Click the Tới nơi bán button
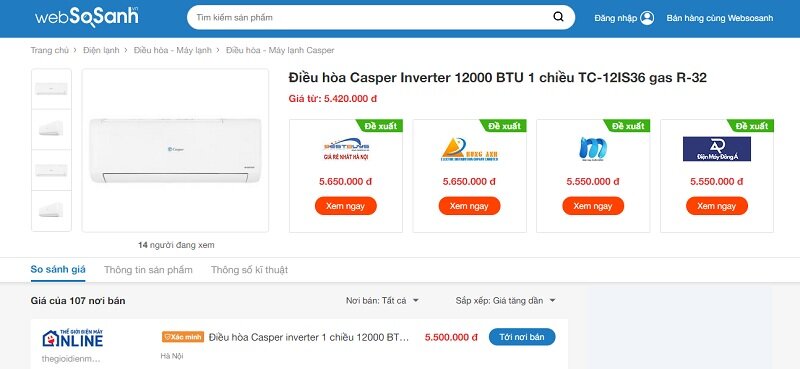The height and width of the screenshot is (369, 800). click(521, 337)
